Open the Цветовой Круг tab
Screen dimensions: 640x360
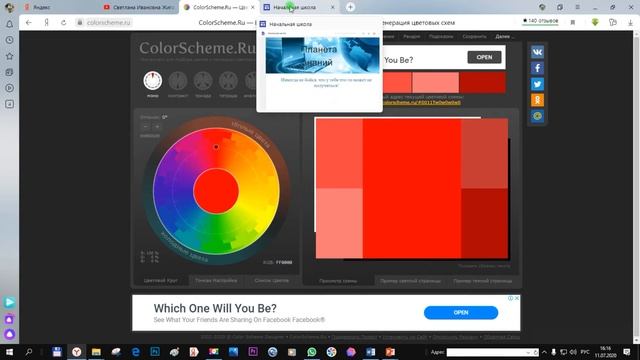[161, 281]
